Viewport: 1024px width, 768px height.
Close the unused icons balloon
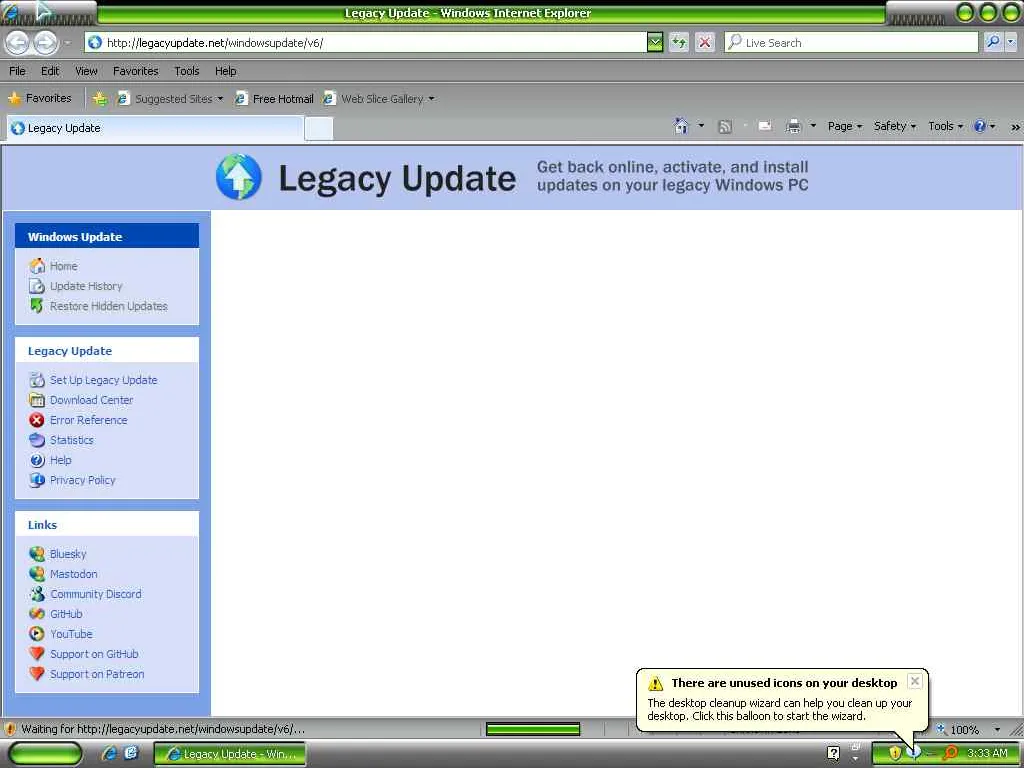[915, 680]
